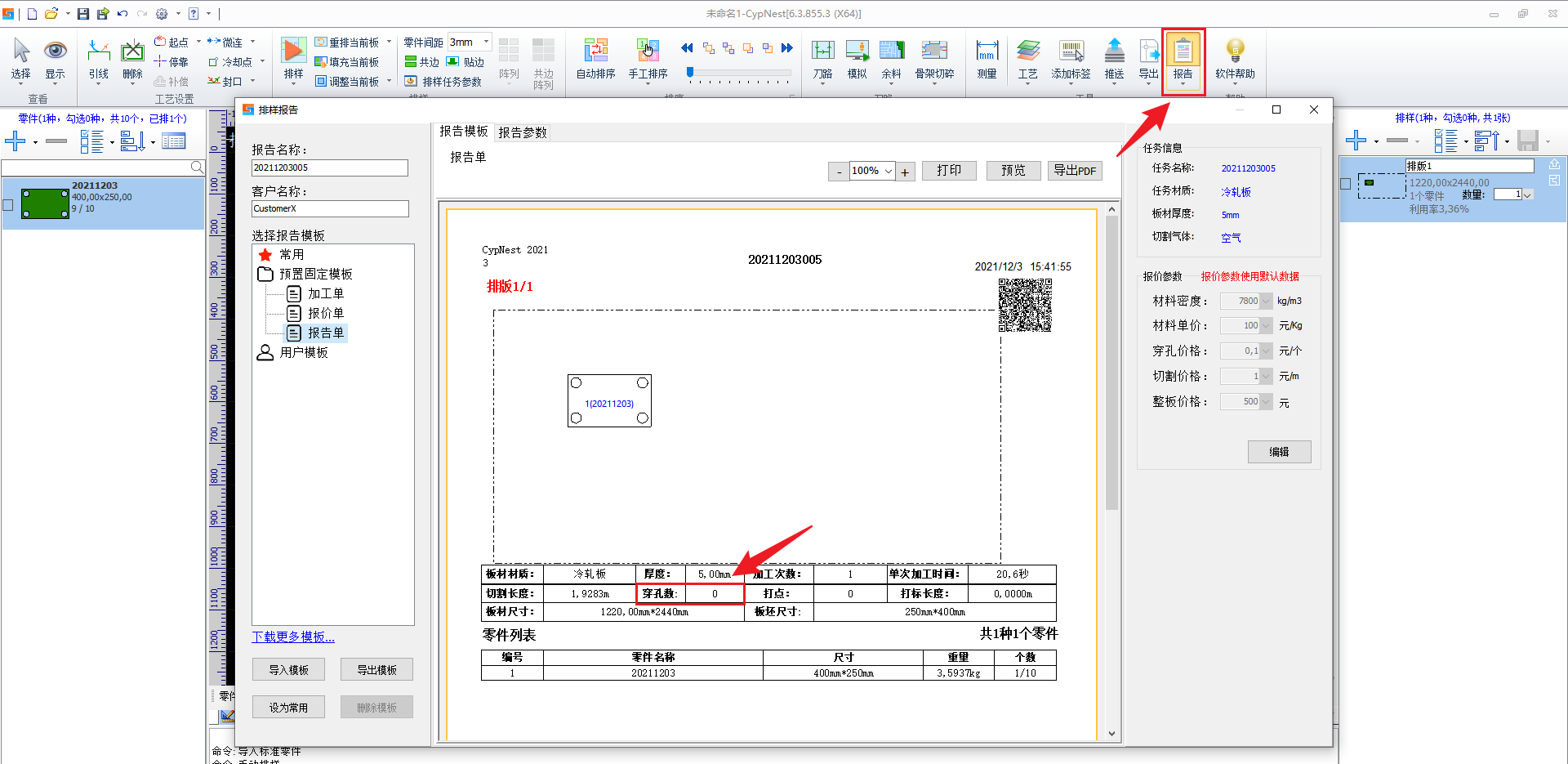Check the box for sheet 排版1
The height and width of the screenshot is (764, 1568).
[1346, 185]
